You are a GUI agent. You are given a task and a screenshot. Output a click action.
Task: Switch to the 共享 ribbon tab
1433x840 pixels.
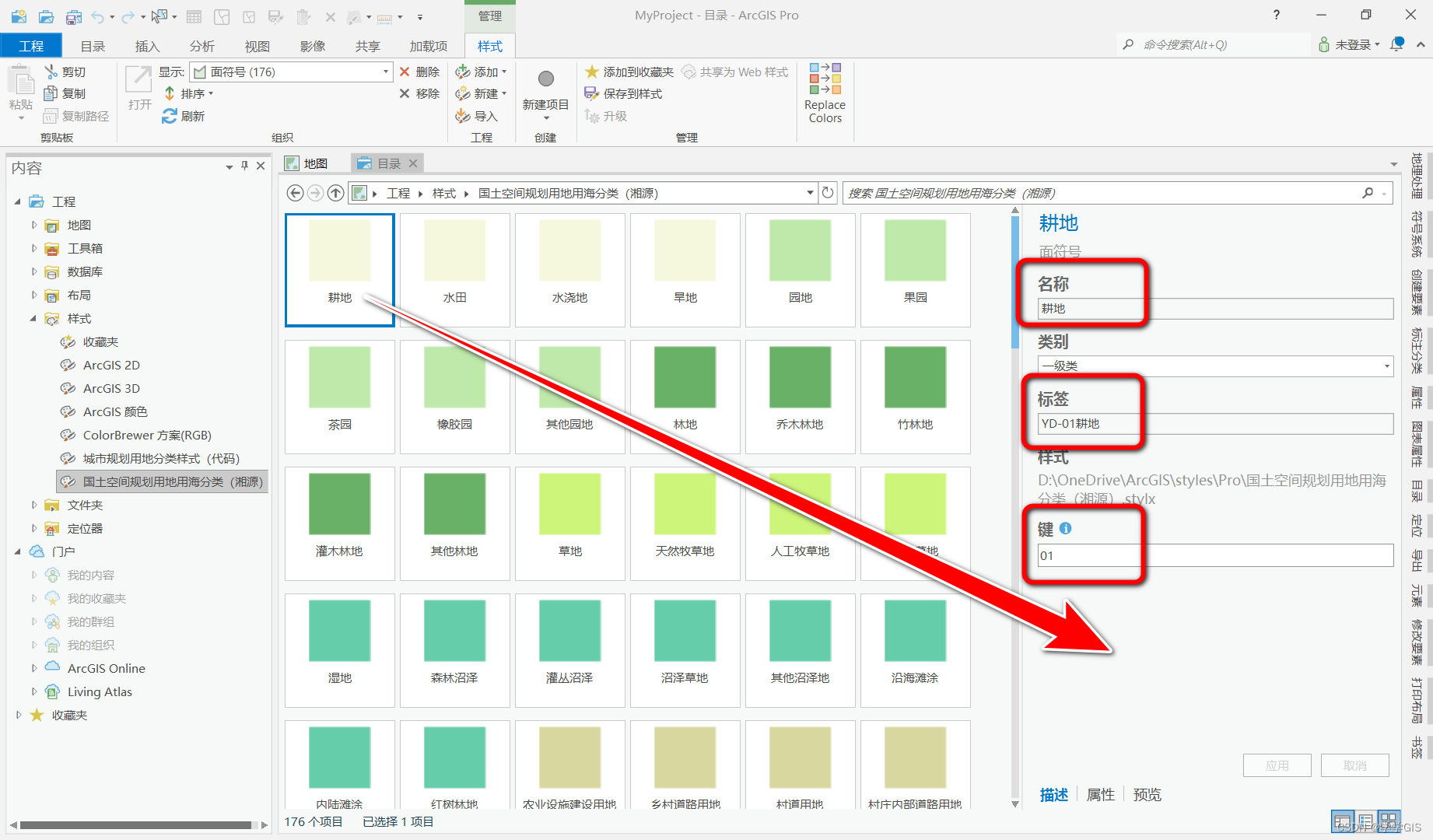click(367, 46)
